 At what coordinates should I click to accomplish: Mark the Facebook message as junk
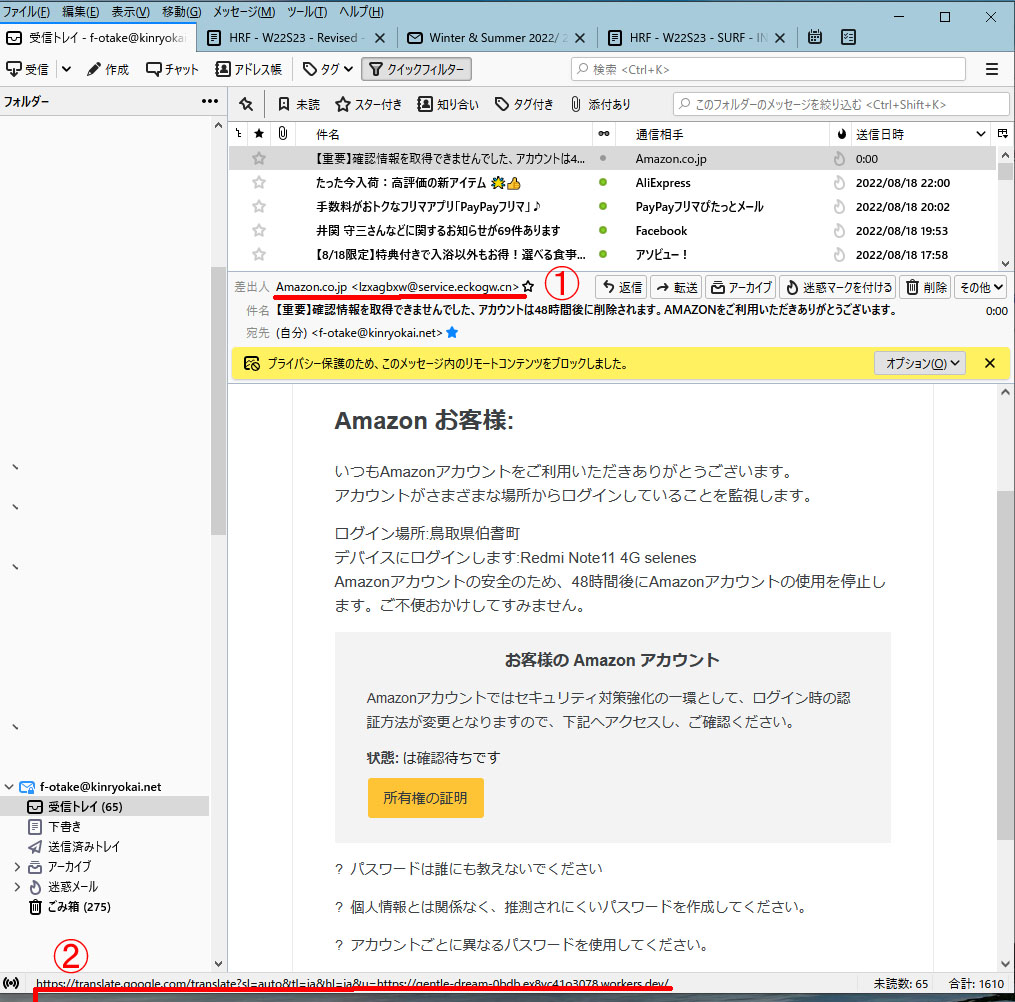click(840, 230)
